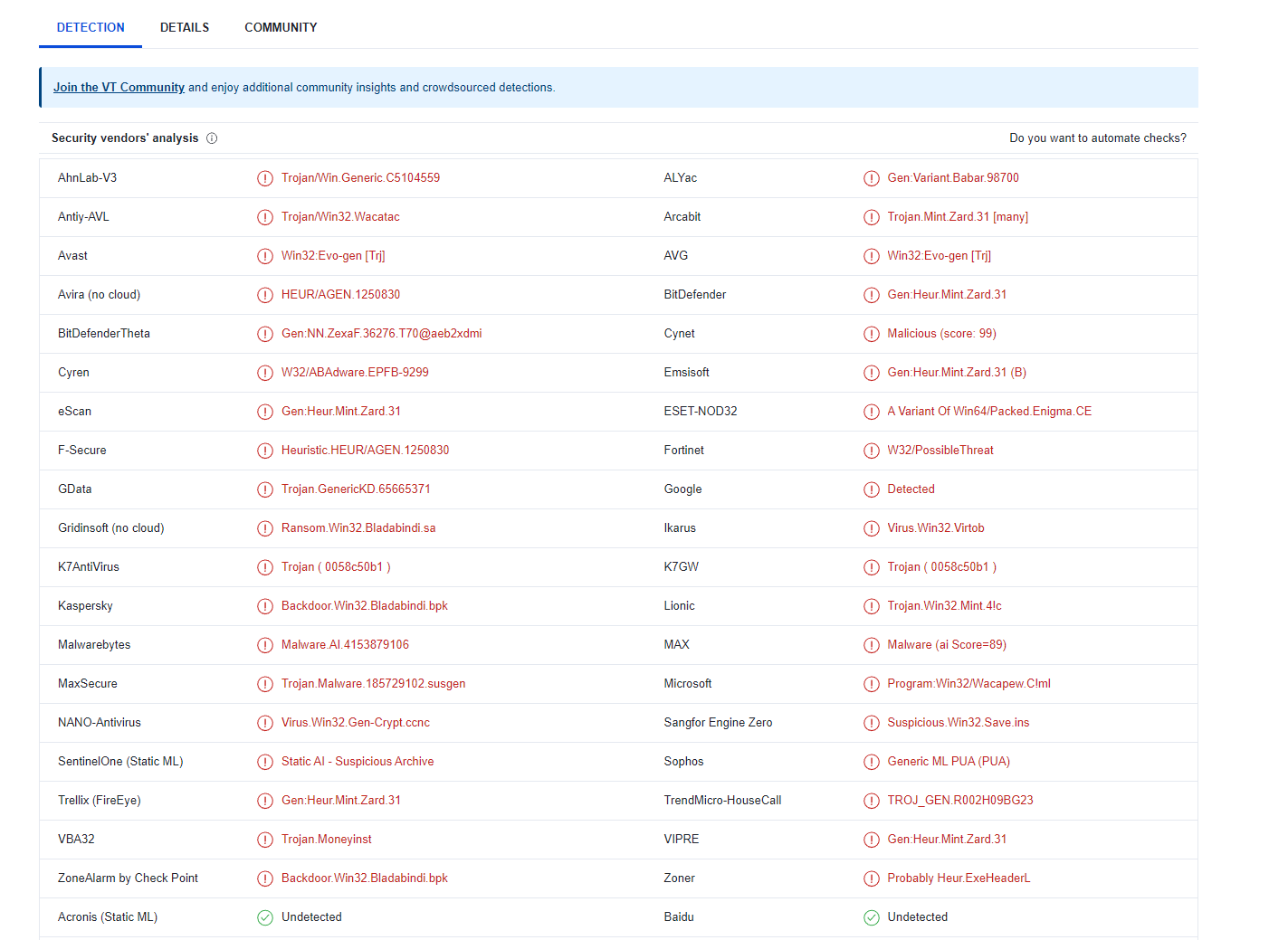Select Suspicious.Win32.Save.ins text
The height and width of the screenshot is (940, 1288).
(958, 723)
